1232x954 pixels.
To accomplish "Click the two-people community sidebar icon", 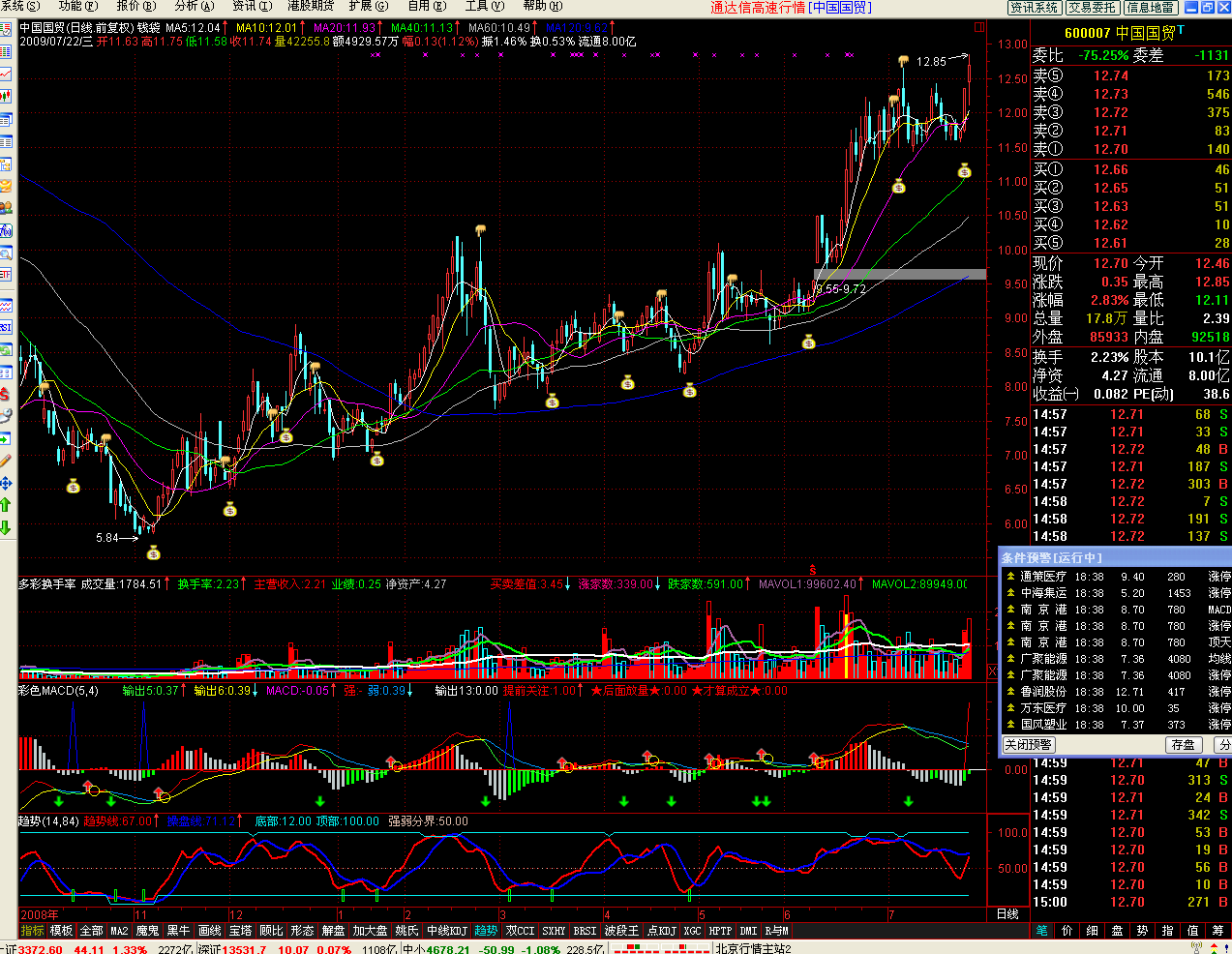I will [8, 207].
